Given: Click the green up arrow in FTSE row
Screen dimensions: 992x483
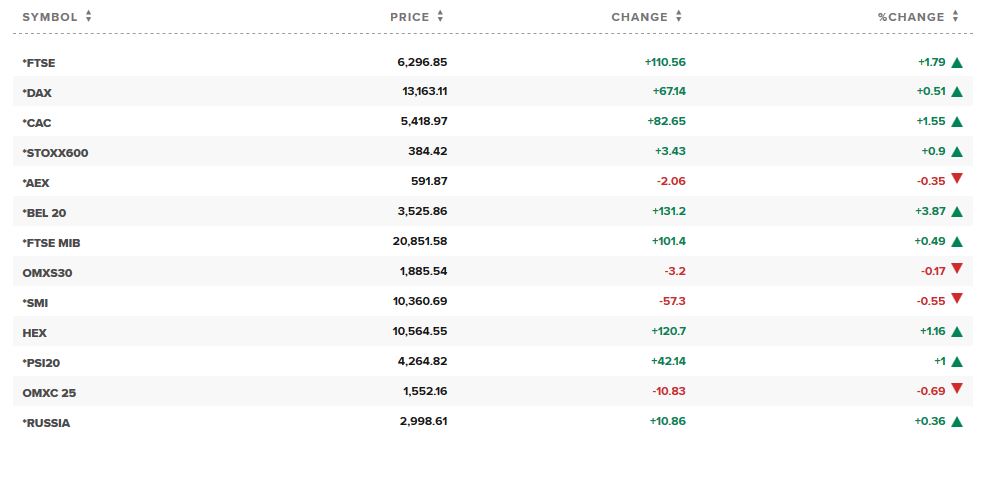Looking at the screenshot, I should click(957, 63).
